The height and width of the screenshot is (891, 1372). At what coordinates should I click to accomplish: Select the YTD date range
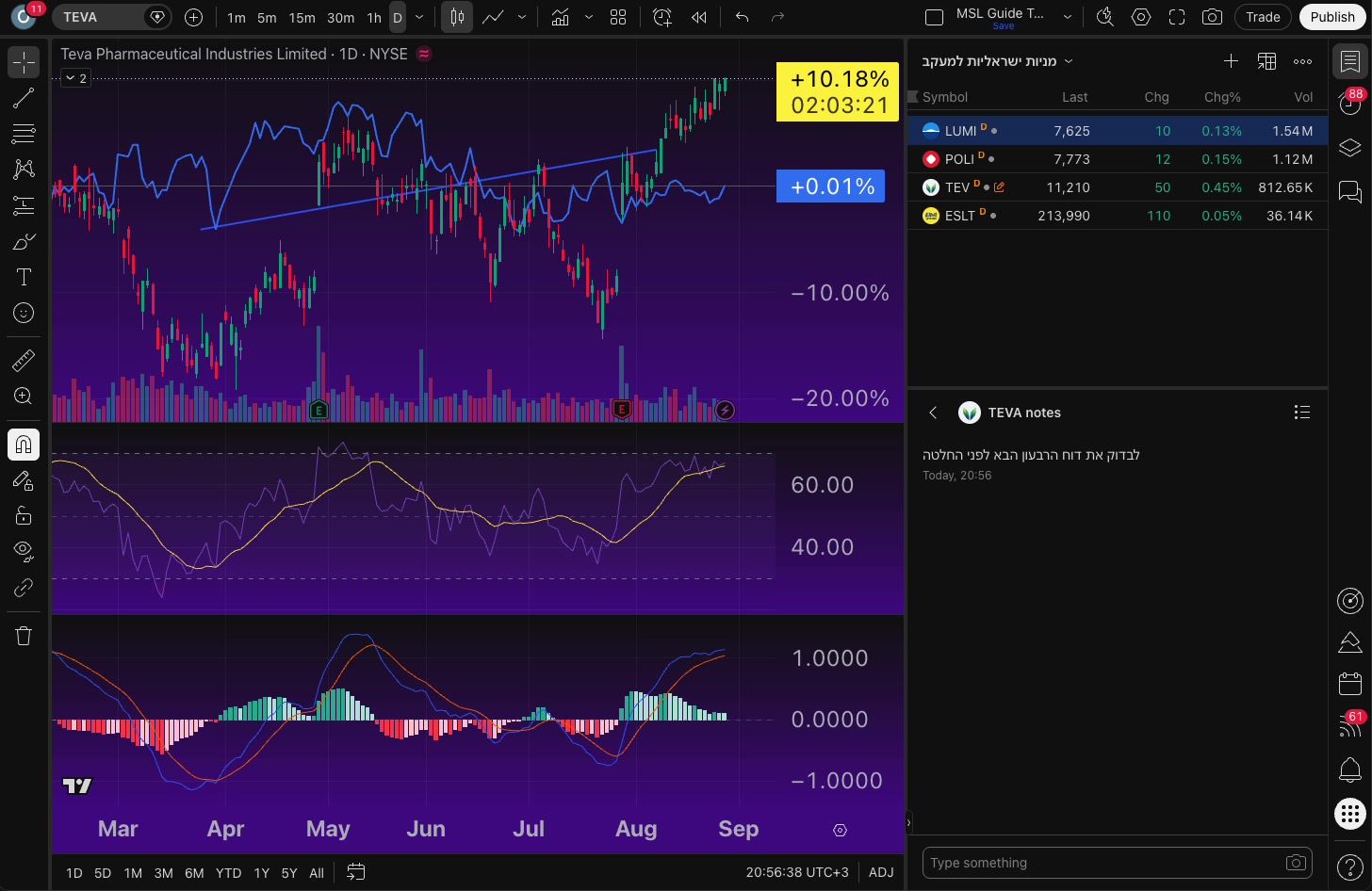coord(228,873)
